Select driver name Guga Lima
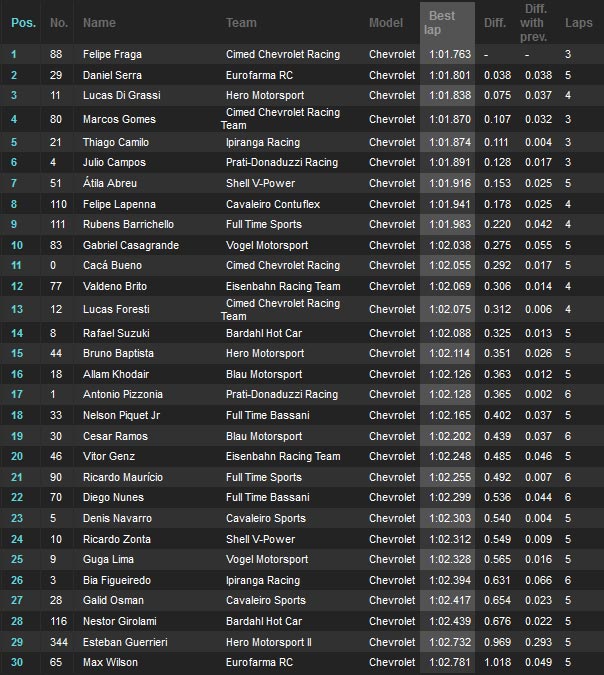The image size is (604, 675). tap(108, 560)
